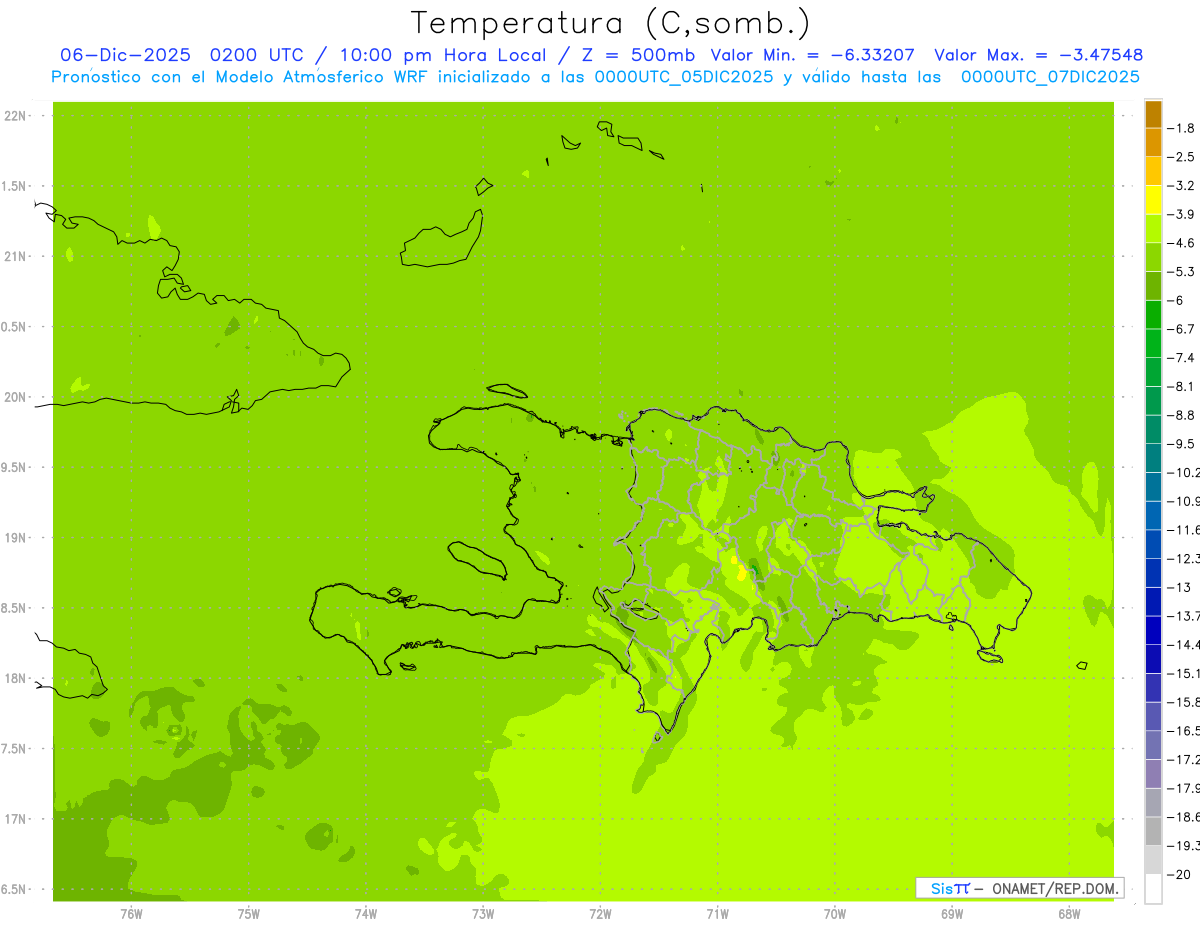Click the '0000UTC_05DIC2025' initialization text
1200x927 pixels.
tap(684, 77)
